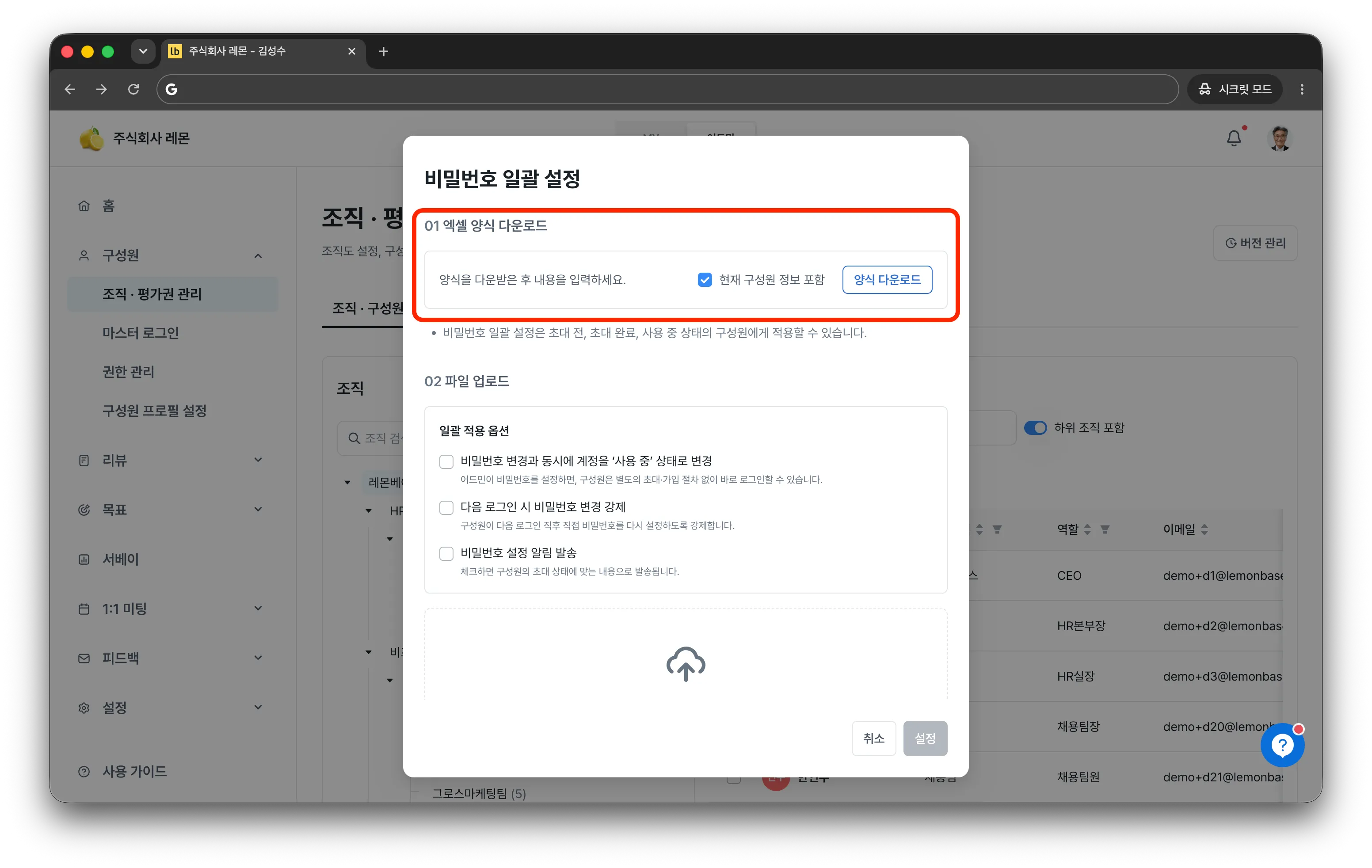Click the HR실장 role cell
This screenshot has height=868, width=1372.
click(1076, 676)
